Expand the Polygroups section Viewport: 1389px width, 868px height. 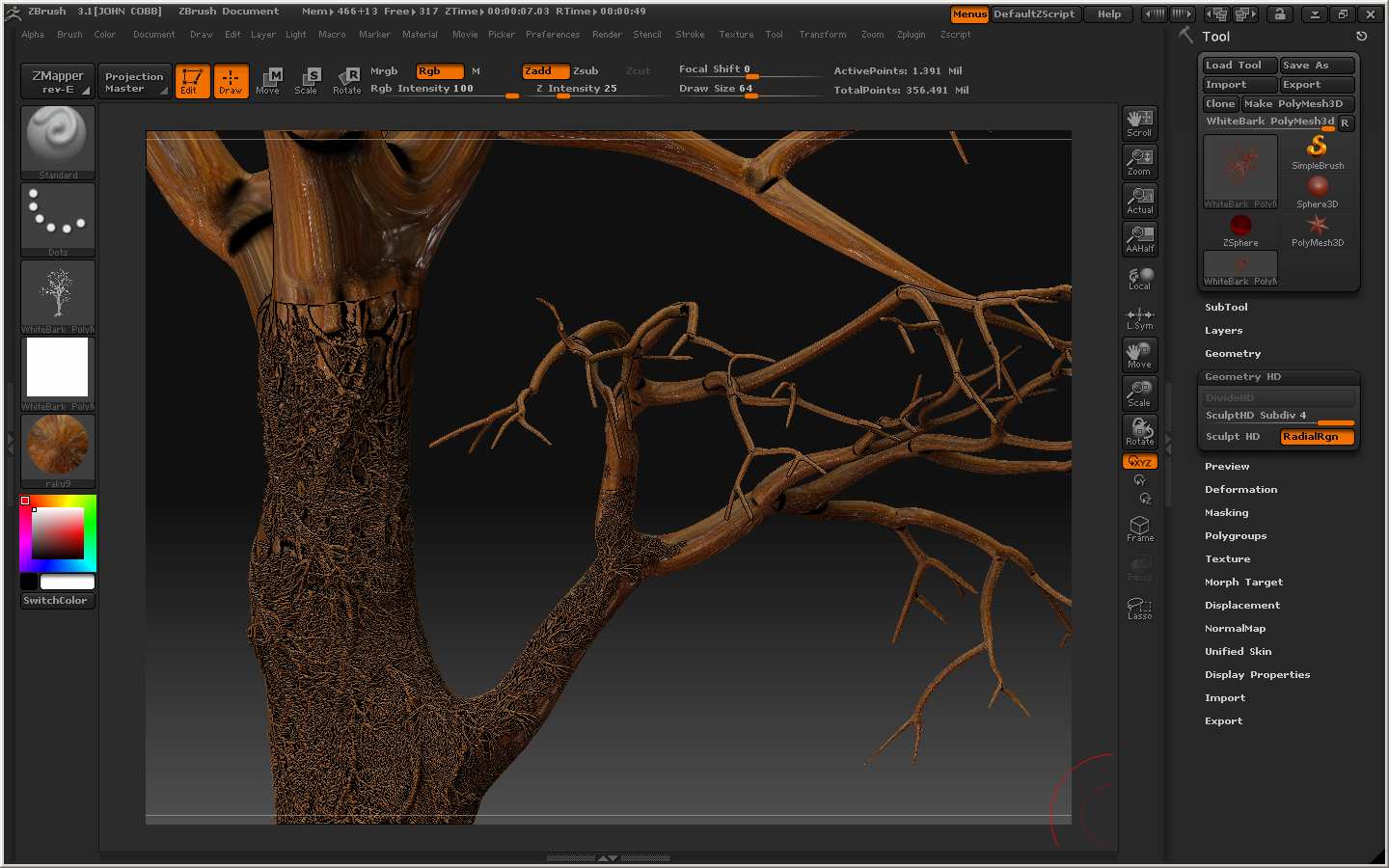[x=1236, y=536]
